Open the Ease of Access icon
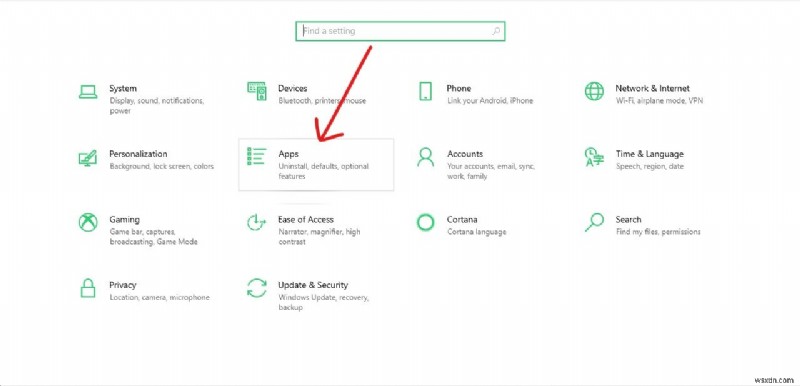 coord(256,222)
